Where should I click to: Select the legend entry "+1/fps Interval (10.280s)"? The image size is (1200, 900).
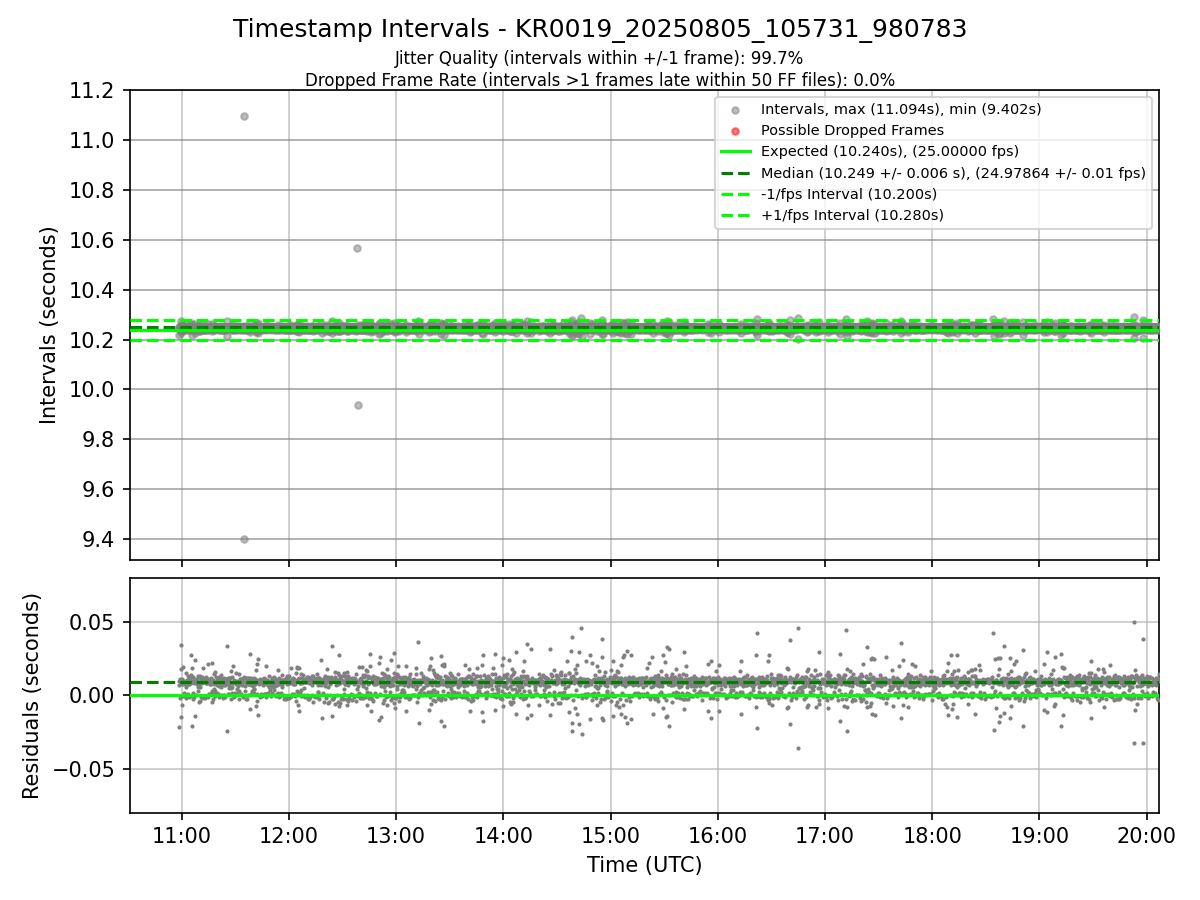[x=852, y=215]
